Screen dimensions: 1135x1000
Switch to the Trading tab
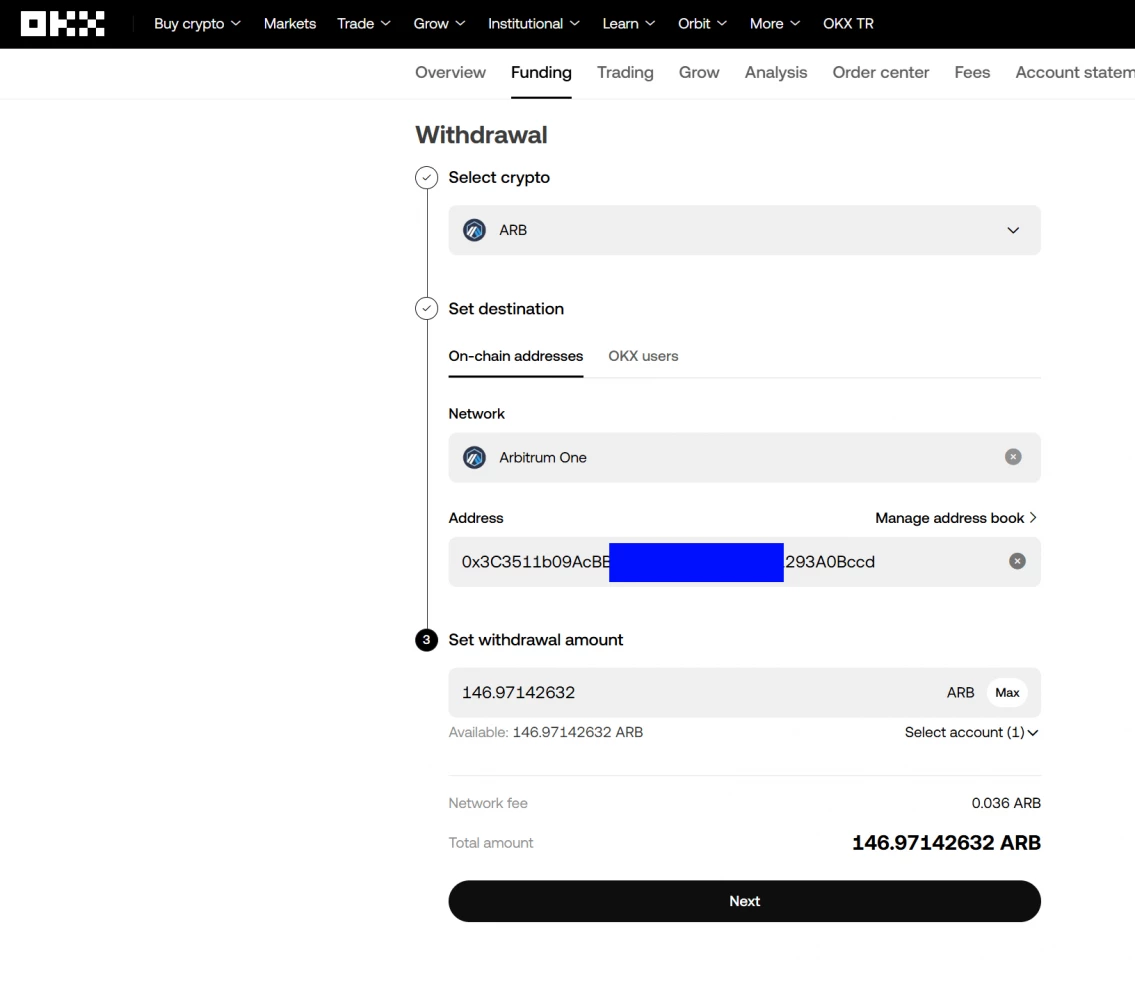625,72
